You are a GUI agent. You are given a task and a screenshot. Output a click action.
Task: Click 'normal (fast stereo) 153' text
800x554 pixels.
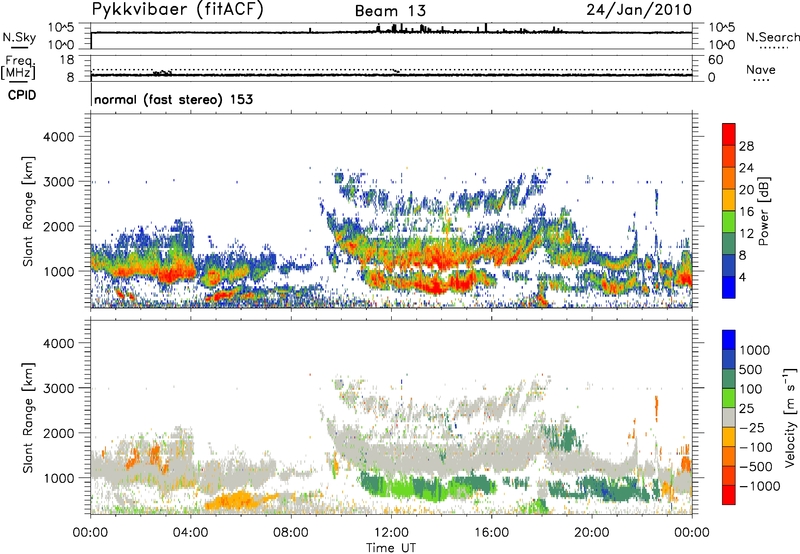coord(173,99)
